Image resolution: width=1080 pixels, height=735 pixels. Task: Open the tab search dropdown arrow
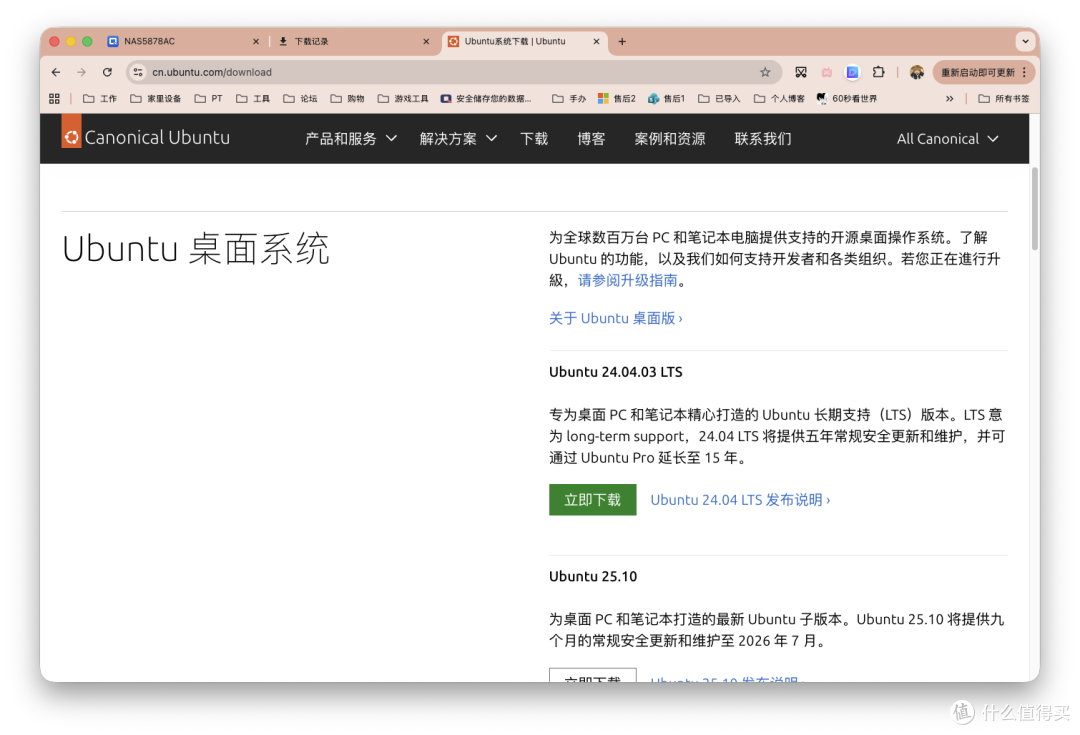[1026, 41]
